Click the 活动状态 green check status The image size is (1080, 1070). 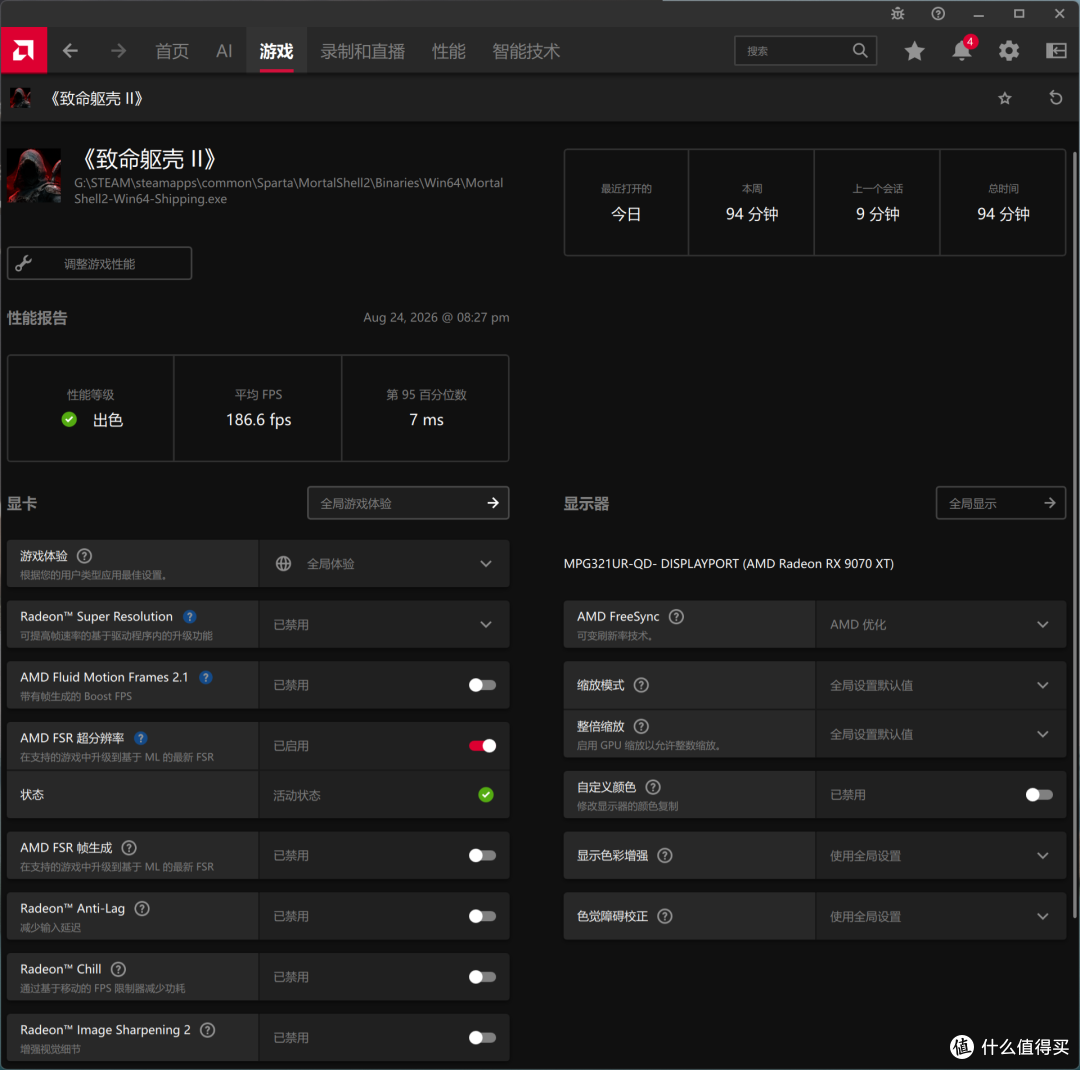[486, 794]
